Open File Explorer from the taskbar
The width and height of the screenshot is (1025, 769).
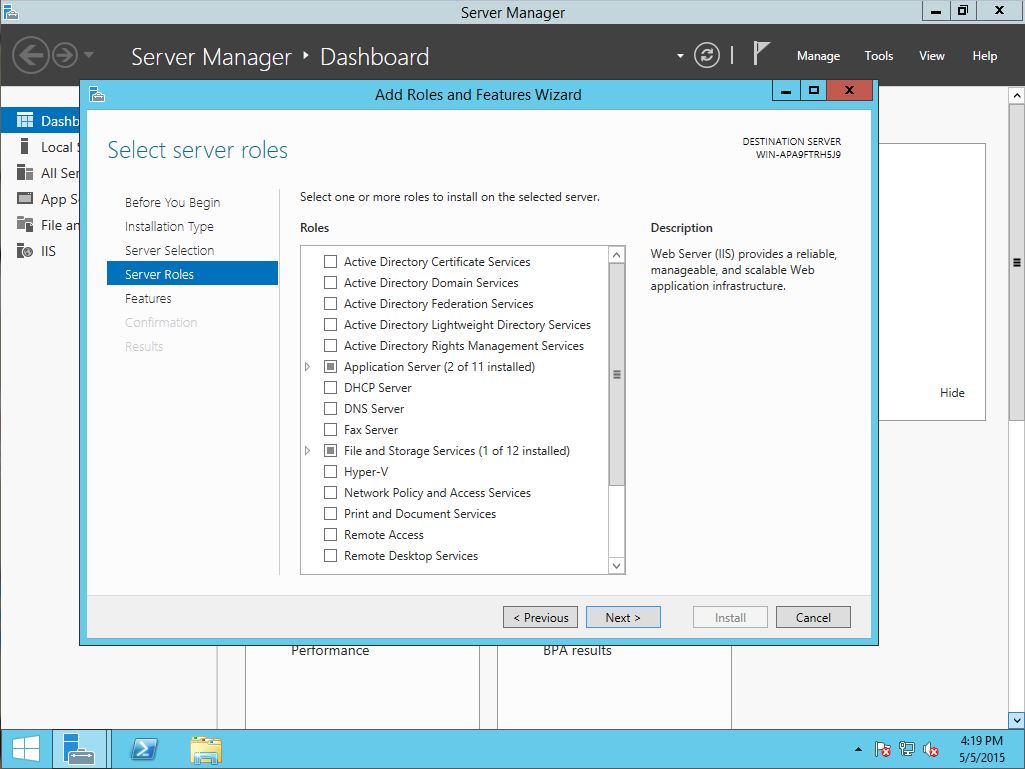tap(206, 749)
